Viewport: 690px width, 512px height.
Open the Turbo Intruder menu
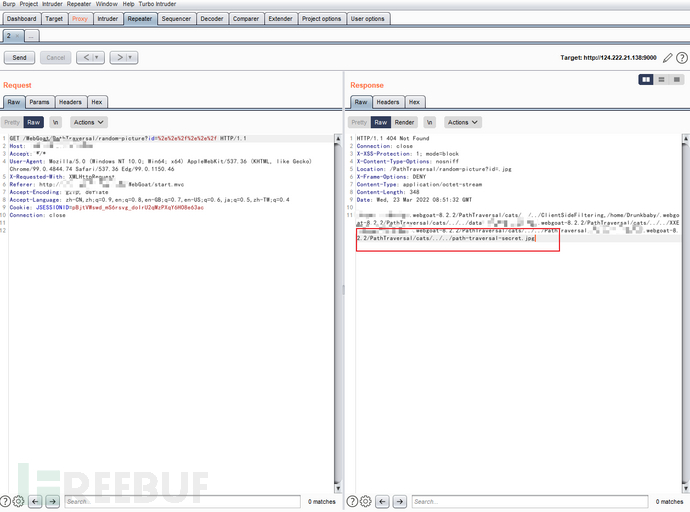[157, 4]
